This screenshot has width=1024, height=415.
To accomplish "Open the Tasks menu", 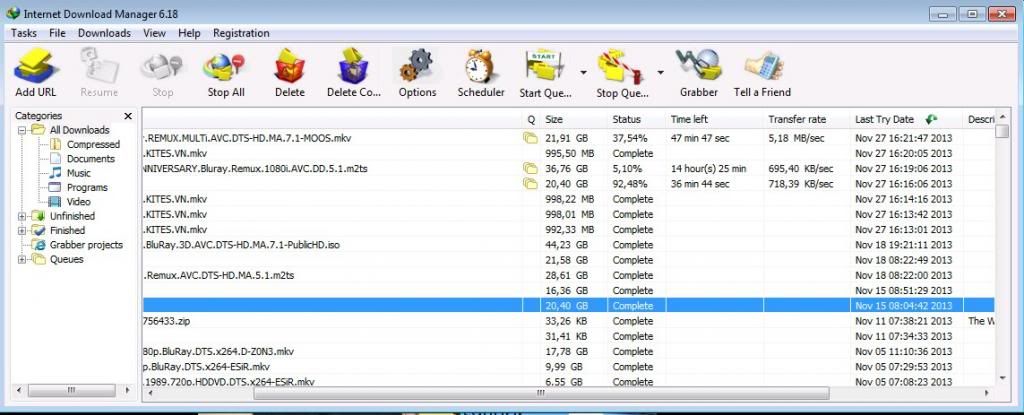I will pyautogui.click(x=24, y=33).
